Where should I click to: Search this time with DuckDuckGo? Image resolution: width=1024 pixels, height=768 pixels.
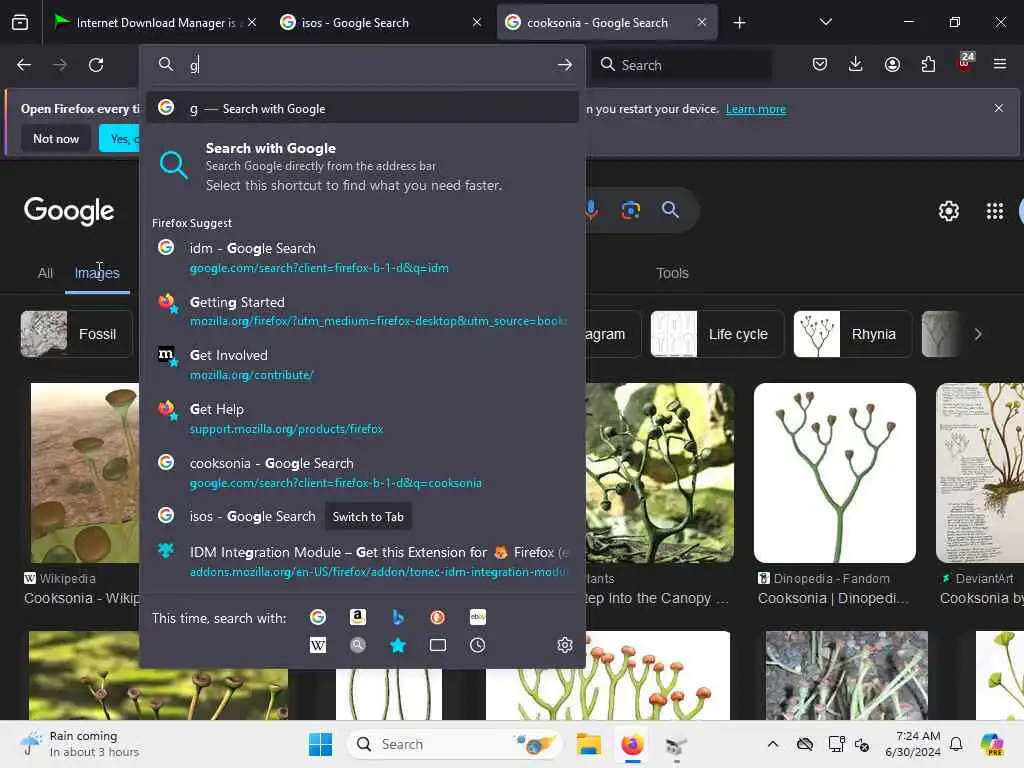coord(438,617)
